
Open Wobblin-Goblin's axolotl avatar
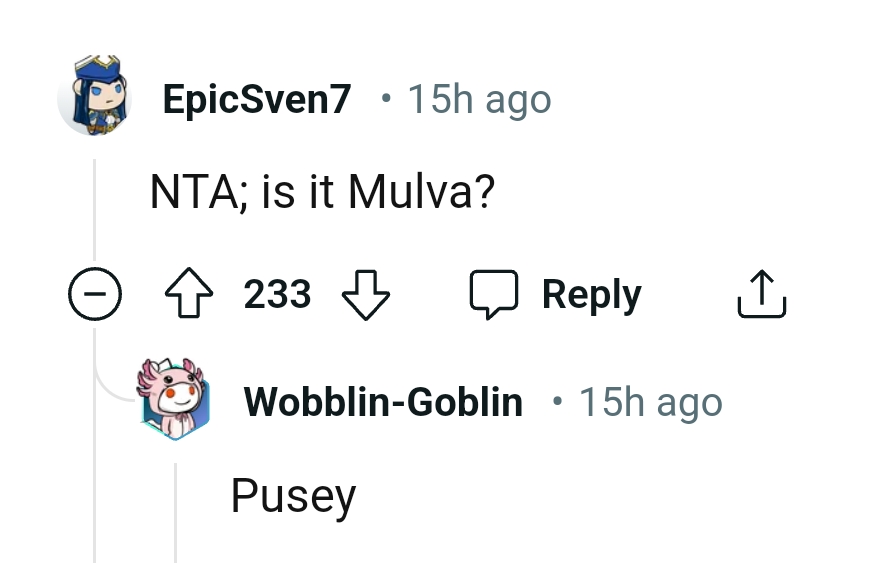click(175, 400)
